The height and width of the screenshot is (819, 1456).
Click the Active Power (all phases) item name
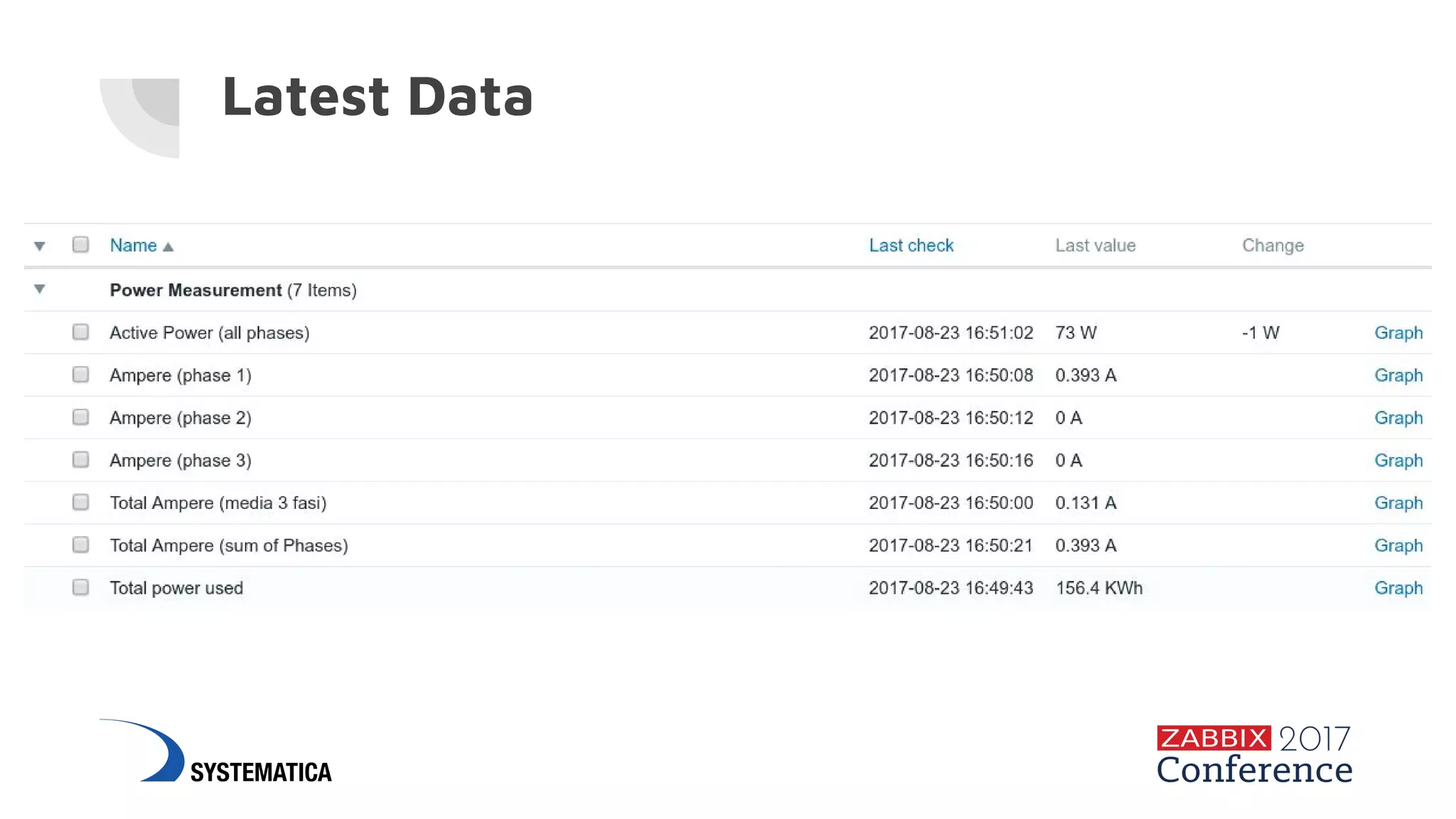coord(210,333)
